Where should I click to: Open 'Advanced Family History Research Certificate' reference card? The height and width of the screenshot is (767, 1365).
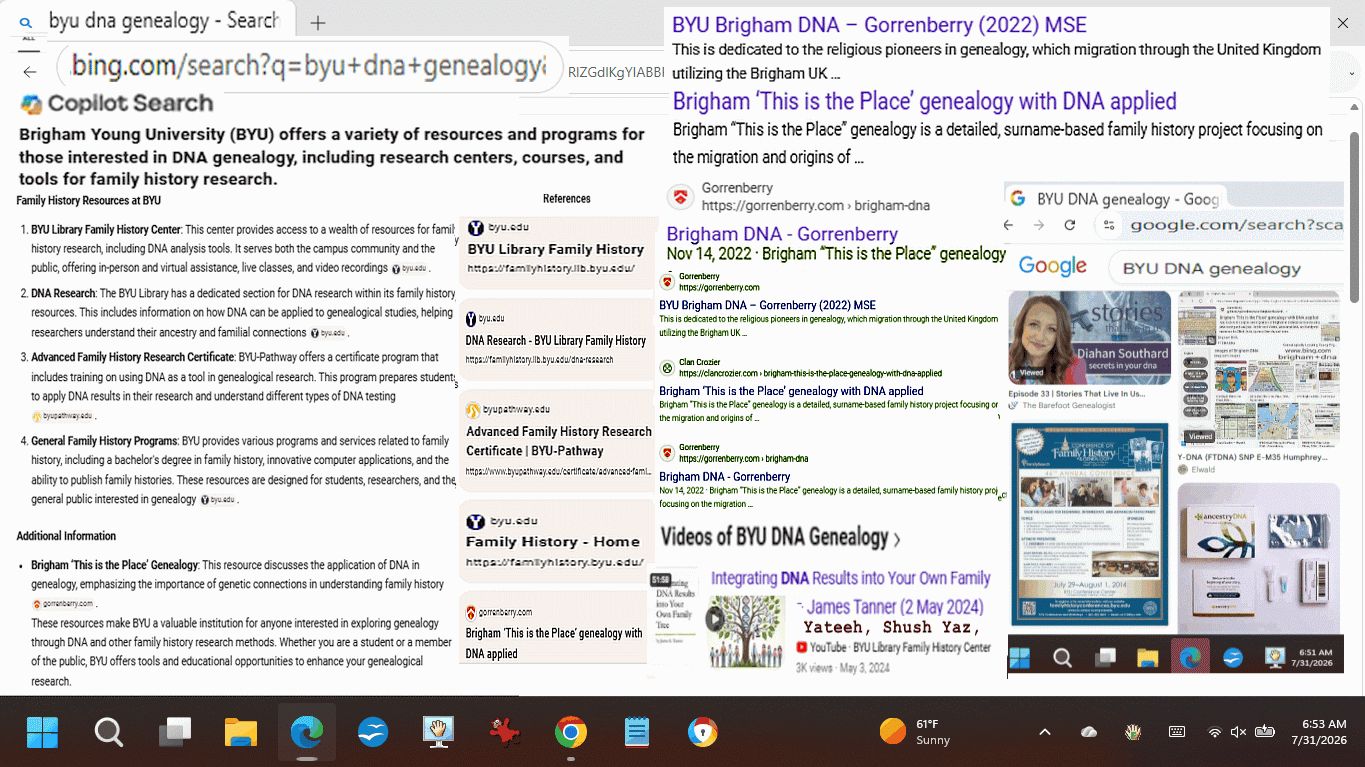click(x=556, y=441)
